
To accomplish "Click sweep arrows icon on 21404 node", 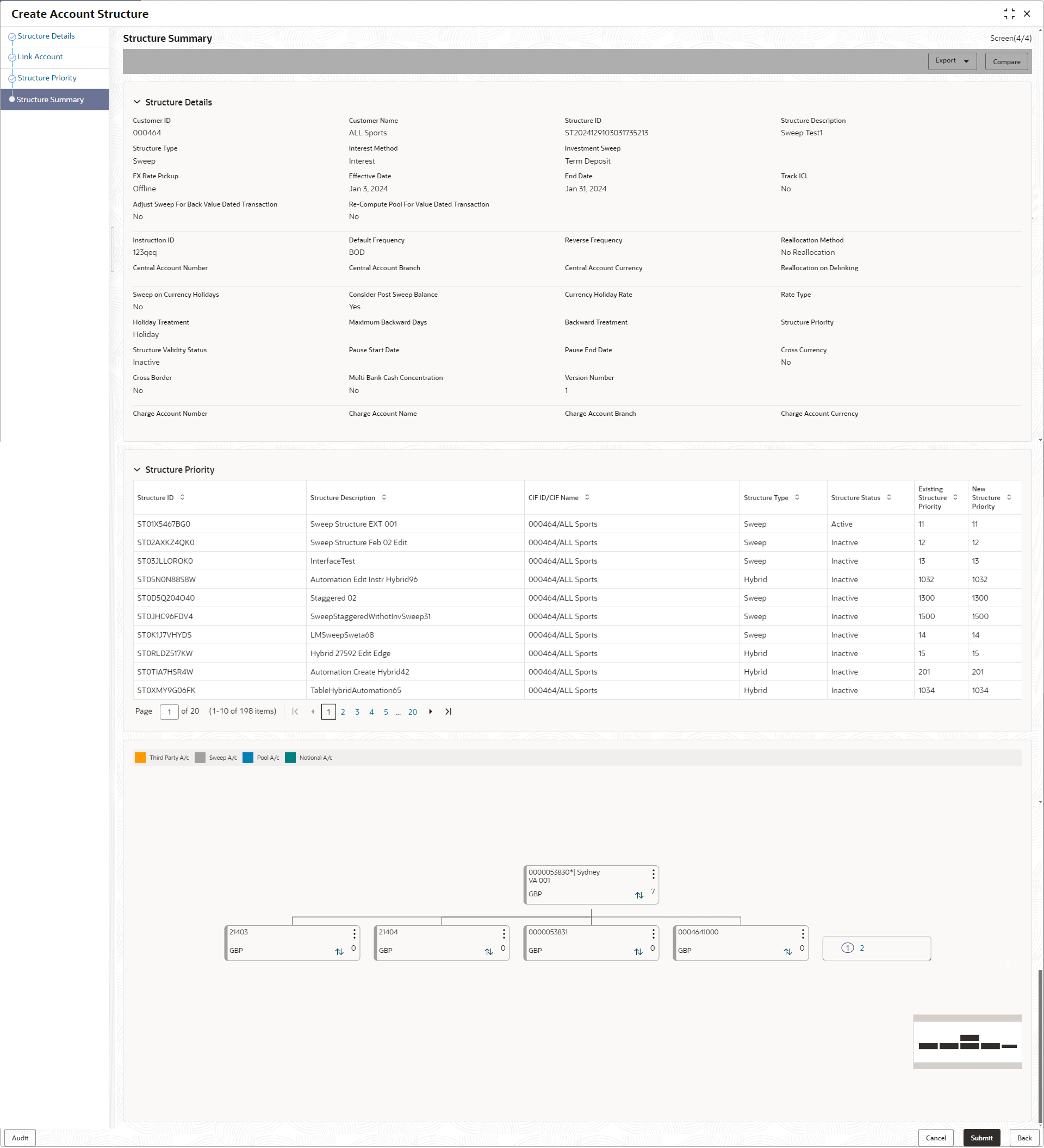I will click(489, 952).
